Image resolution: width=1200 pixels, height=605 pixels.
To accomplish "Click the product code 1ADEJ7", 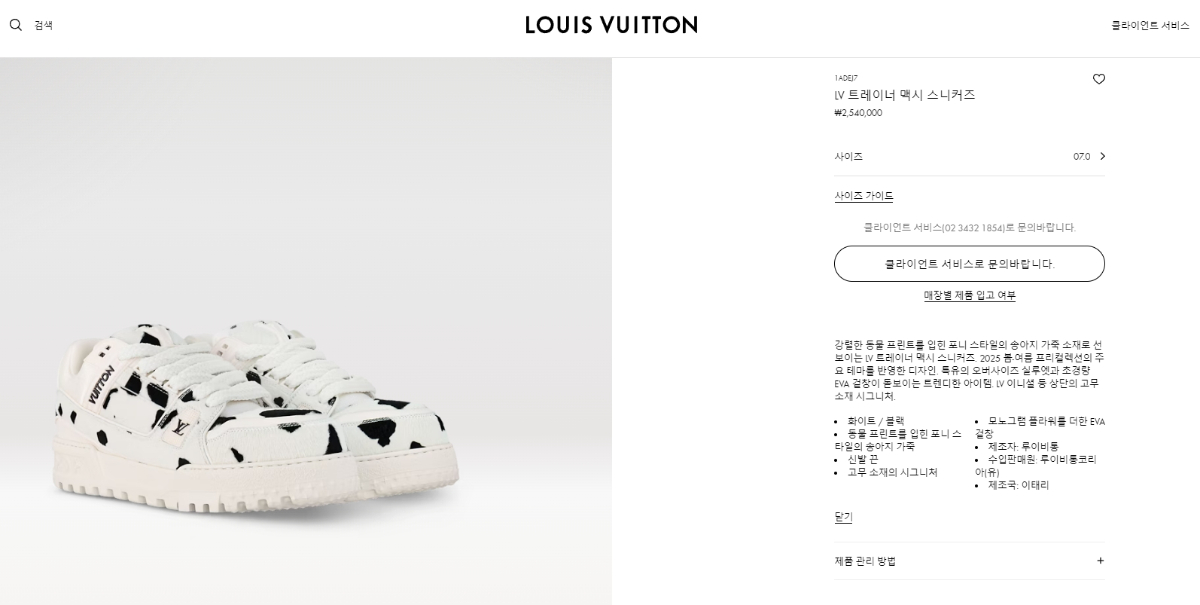I will pyautogui.click(x=846, y=78).
